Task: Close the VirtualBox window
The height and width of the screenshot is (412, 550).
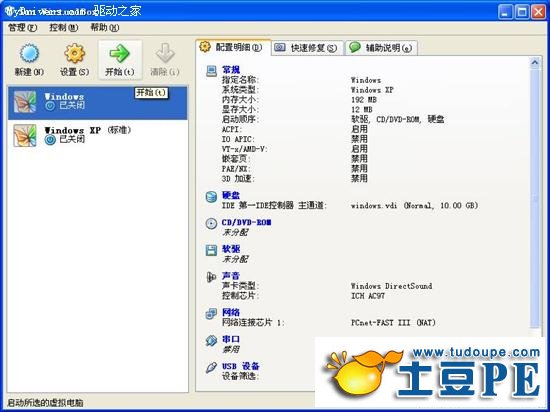Action: (538, 12)
